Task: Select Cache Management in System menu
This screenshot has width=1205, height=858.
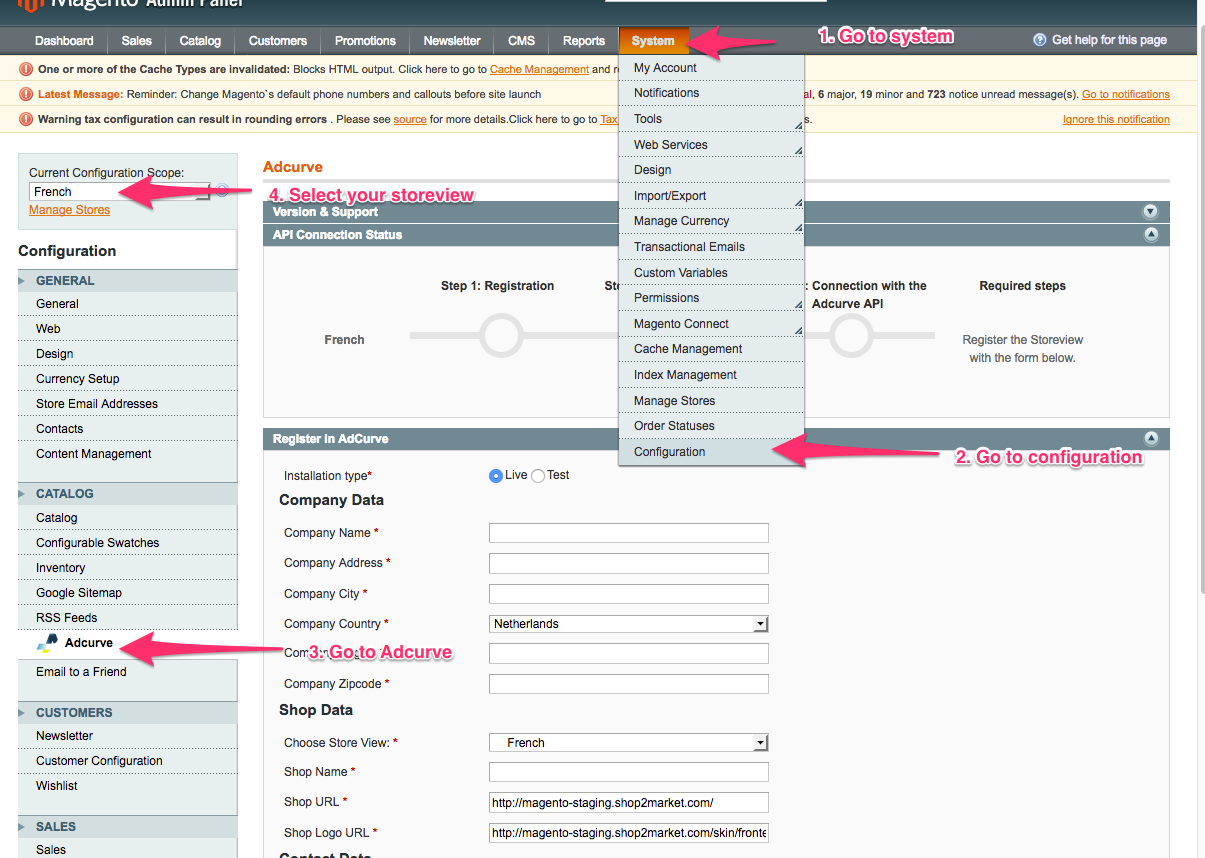Action: tap(711, 349)
